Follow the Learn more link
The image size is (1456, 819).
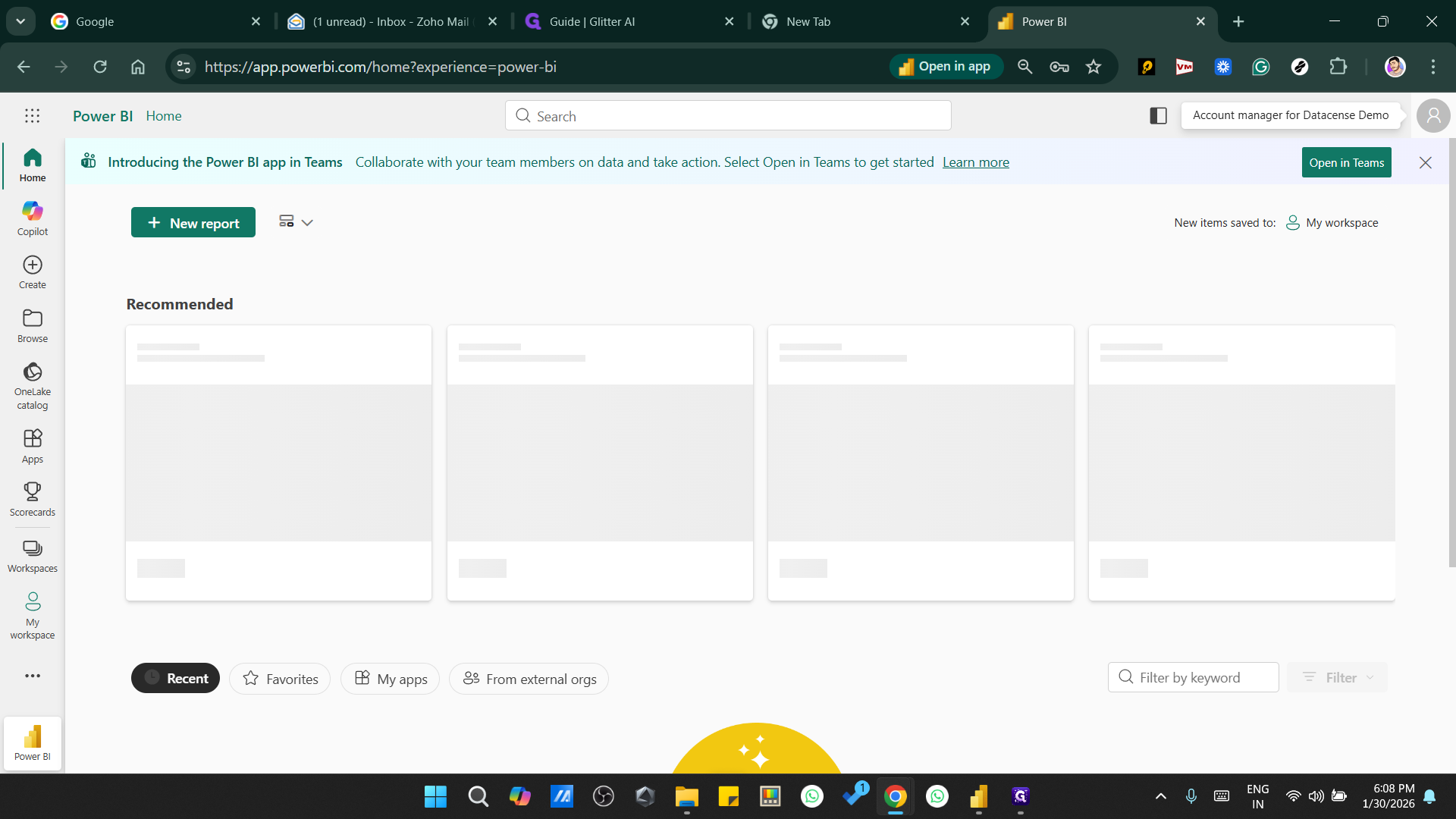pos(975,162)
